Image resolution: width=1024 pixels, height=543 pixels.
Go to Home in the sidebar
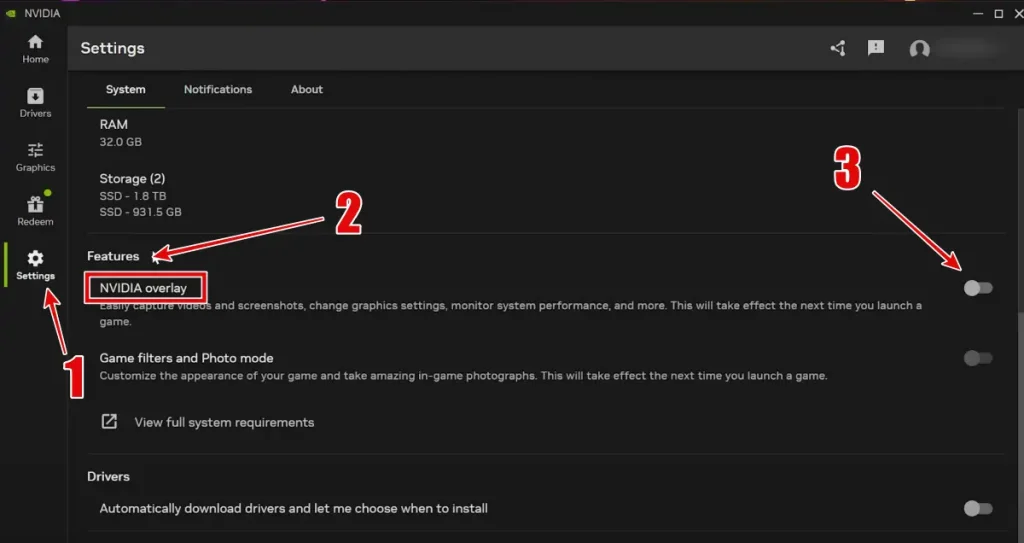tap(35, 49)
